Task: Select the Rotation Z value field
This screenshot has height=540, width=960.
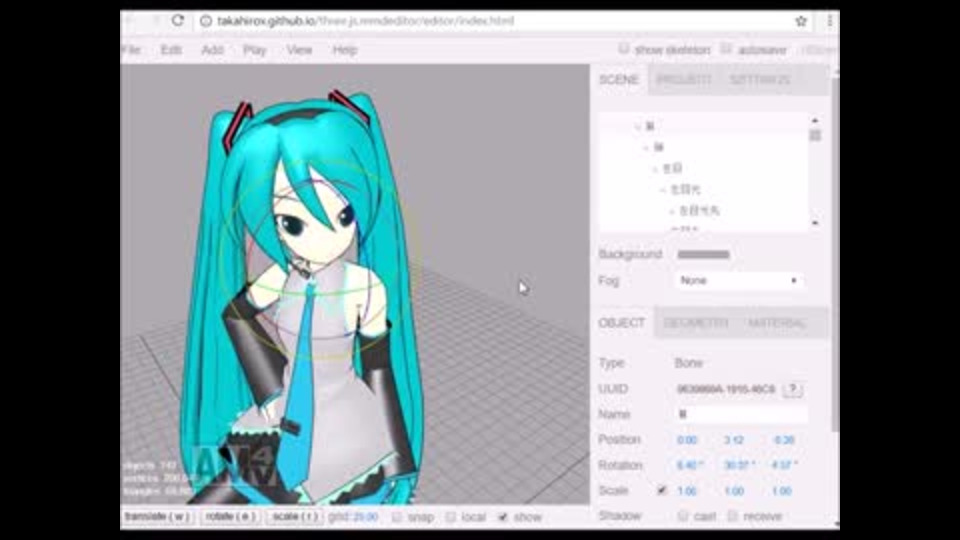Action: 785,465
